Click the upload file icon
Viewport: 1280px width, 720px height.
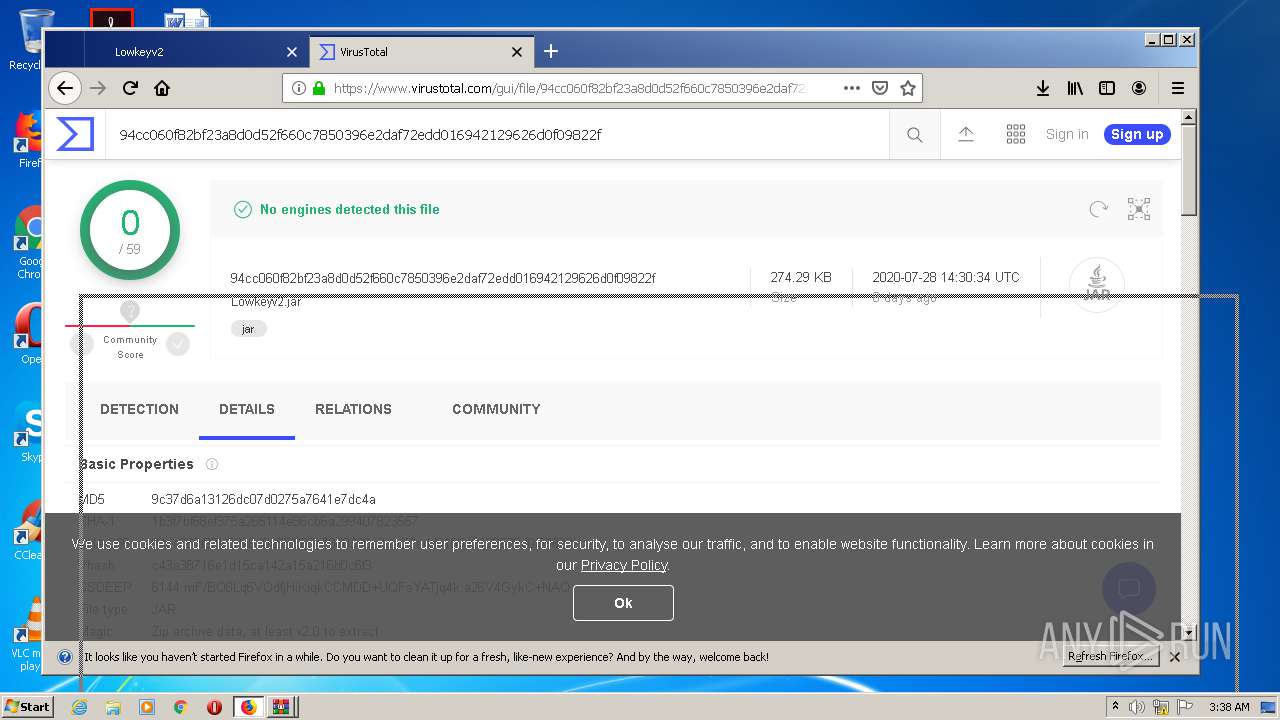[966, 134]
